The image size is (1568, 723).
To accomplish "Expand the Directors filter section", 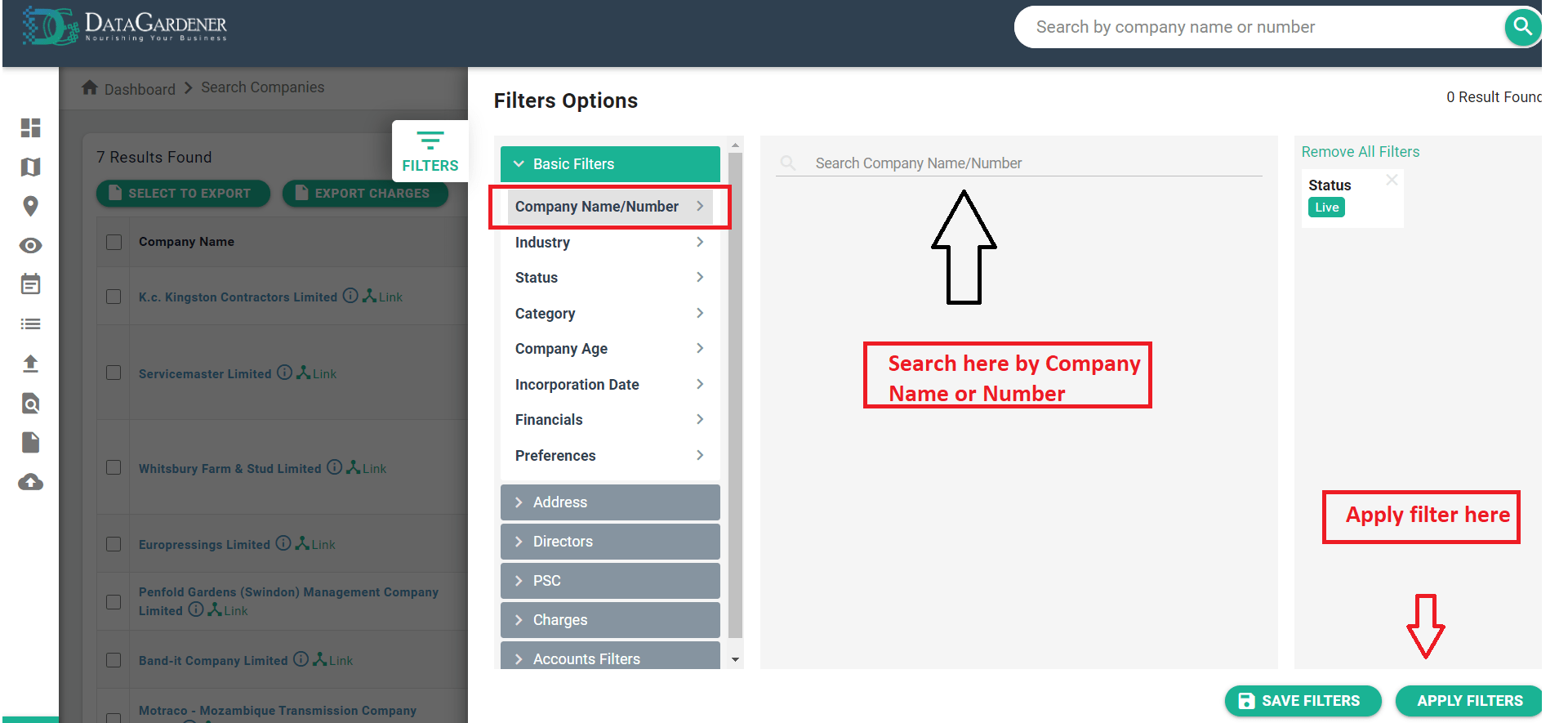I will 609,542.
